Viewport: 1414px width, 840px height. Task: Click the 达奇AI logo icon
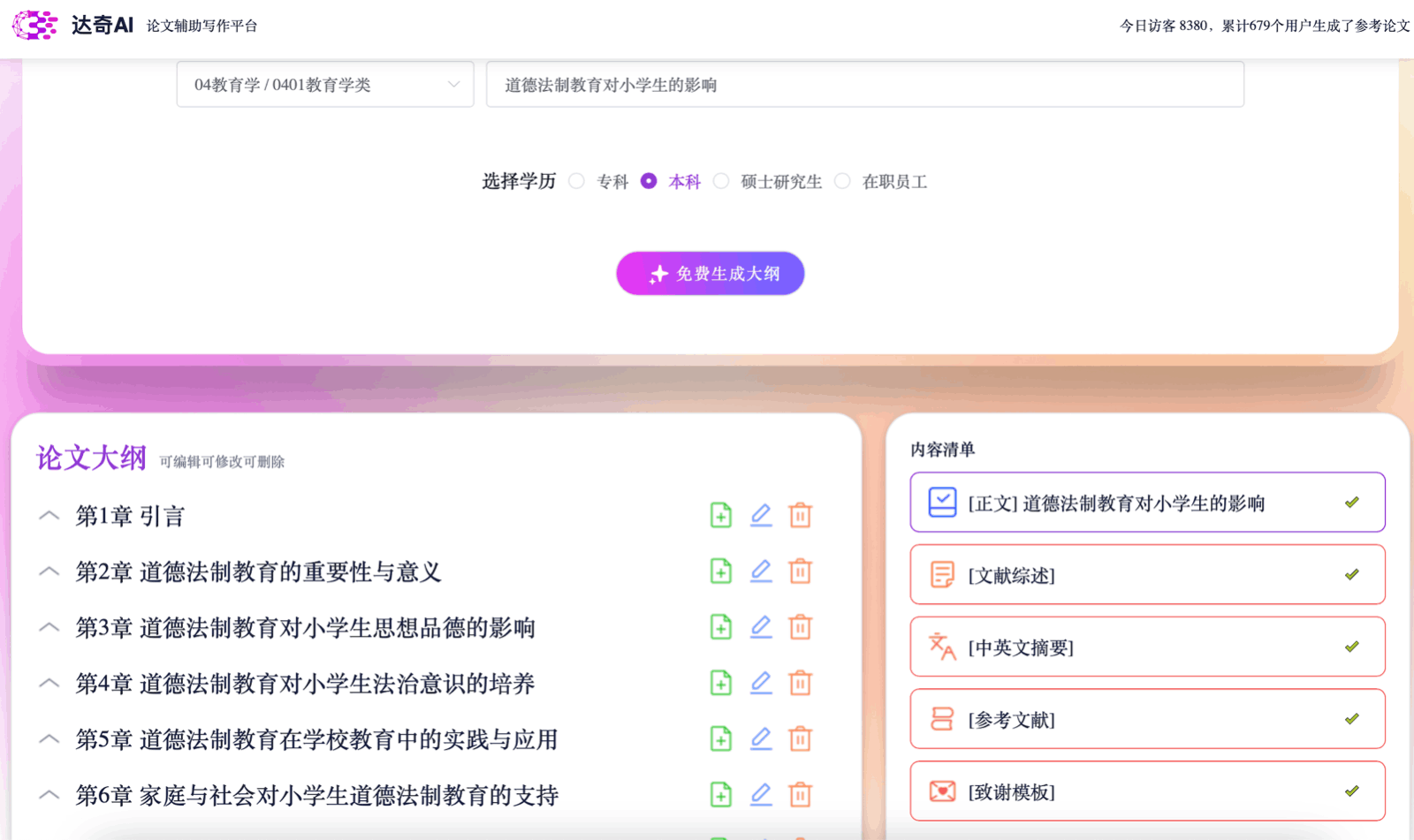pos(34,26)
